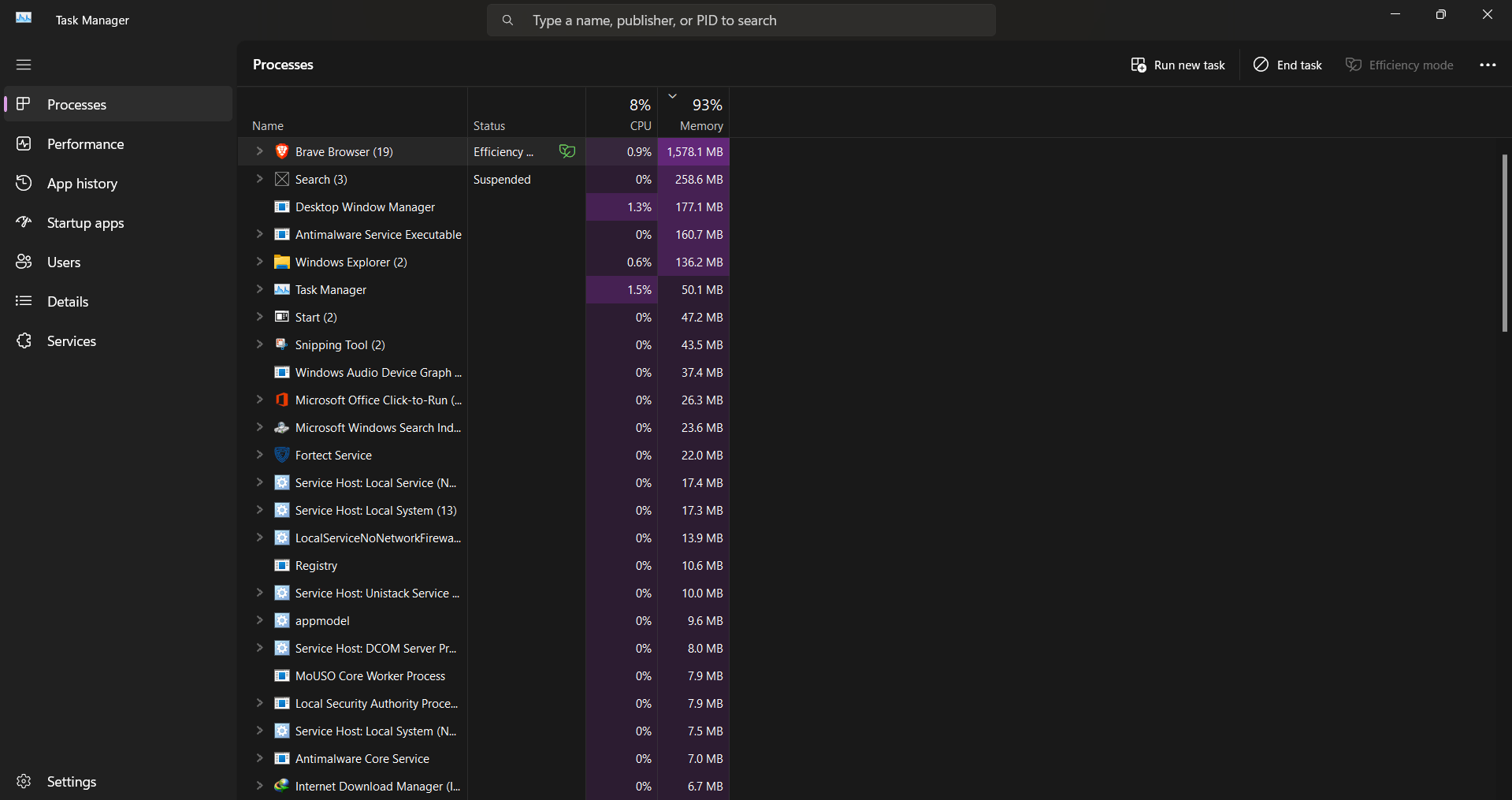The height and width of the screenshot is (800, 1512).
Task: Select the Suspended status text for Search
Action: point(502,179)
